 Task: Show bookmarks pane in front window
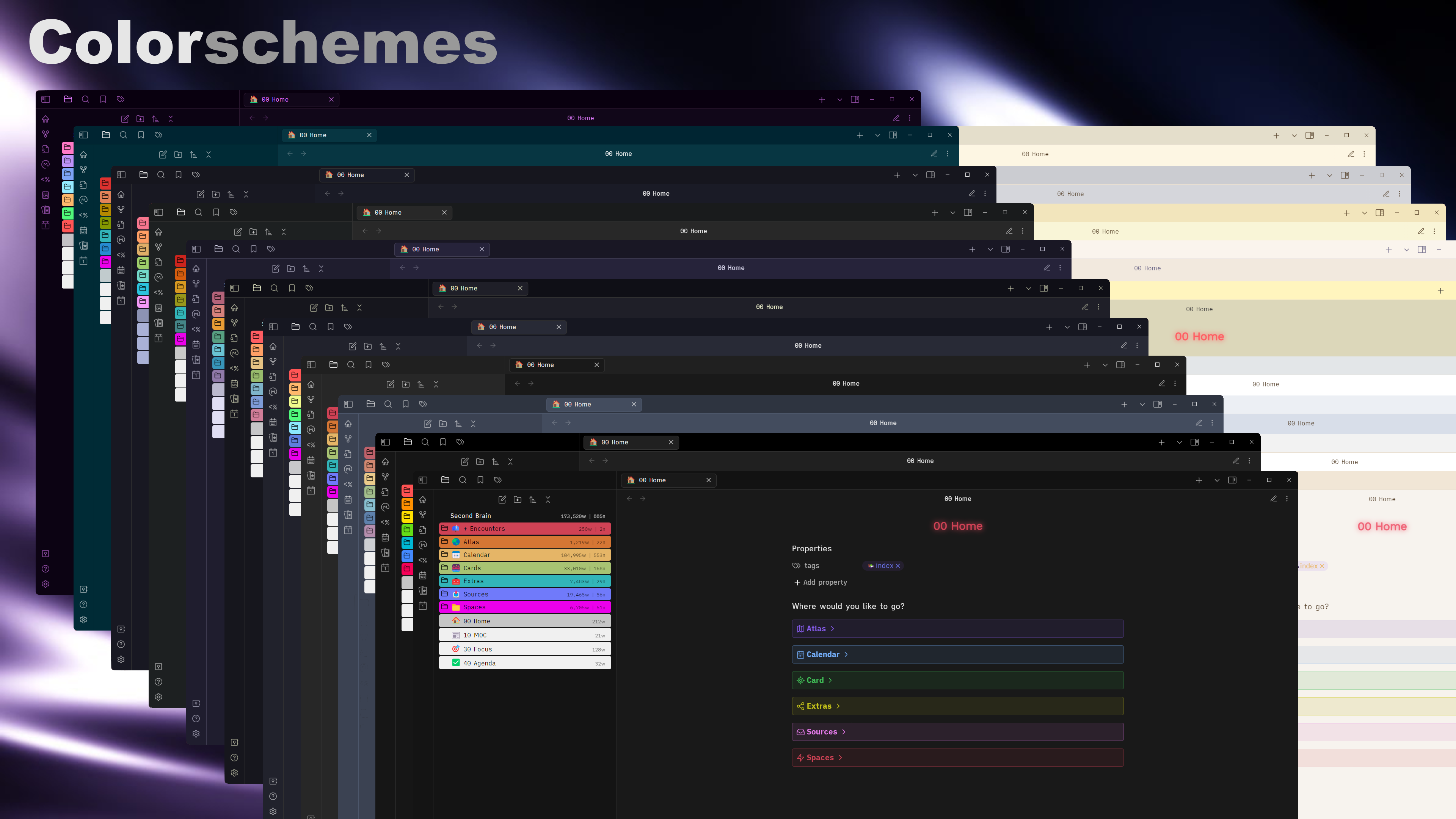480,480
